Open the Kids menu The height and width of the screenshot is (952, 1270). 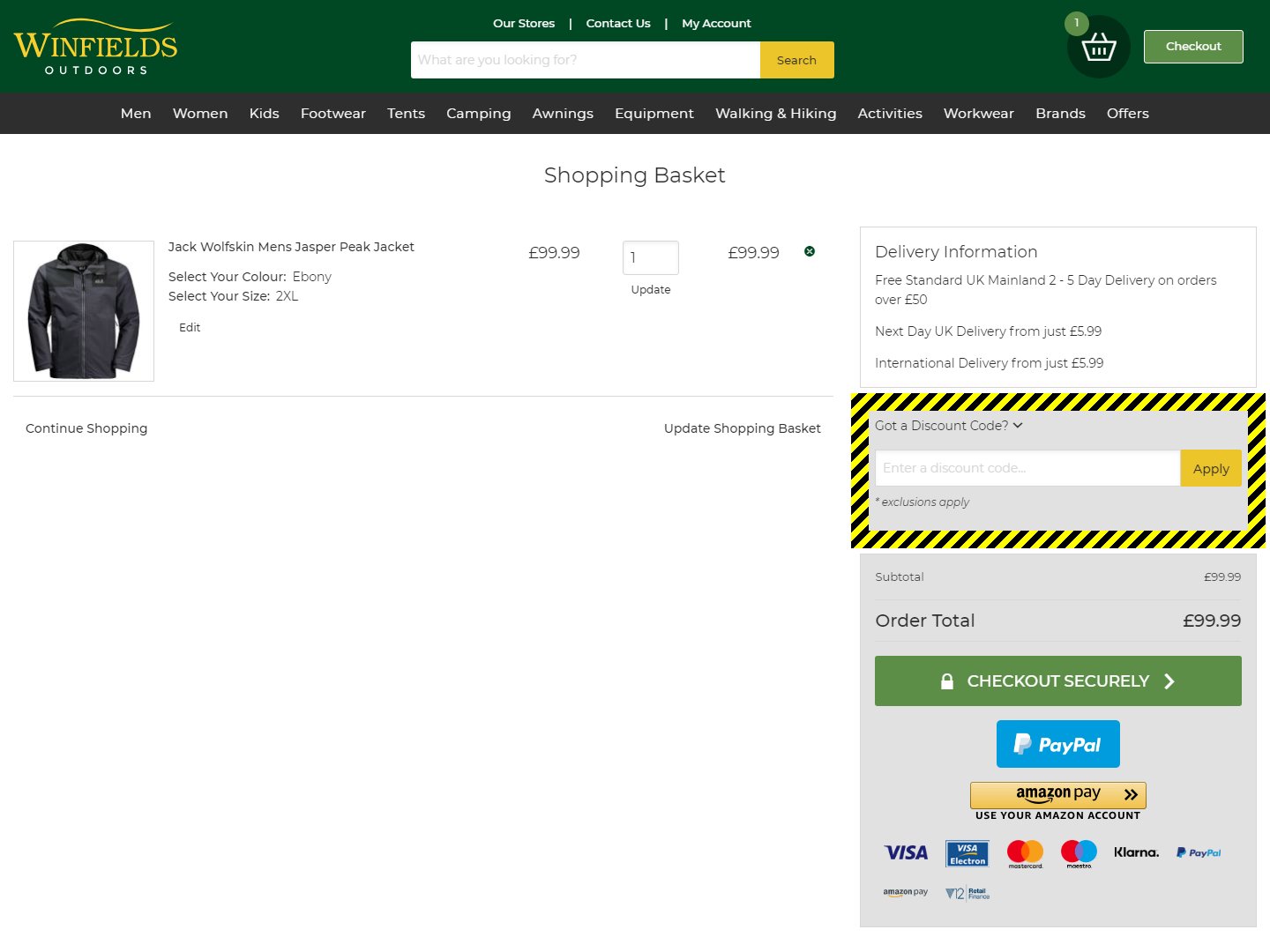(x=265, y=113)
